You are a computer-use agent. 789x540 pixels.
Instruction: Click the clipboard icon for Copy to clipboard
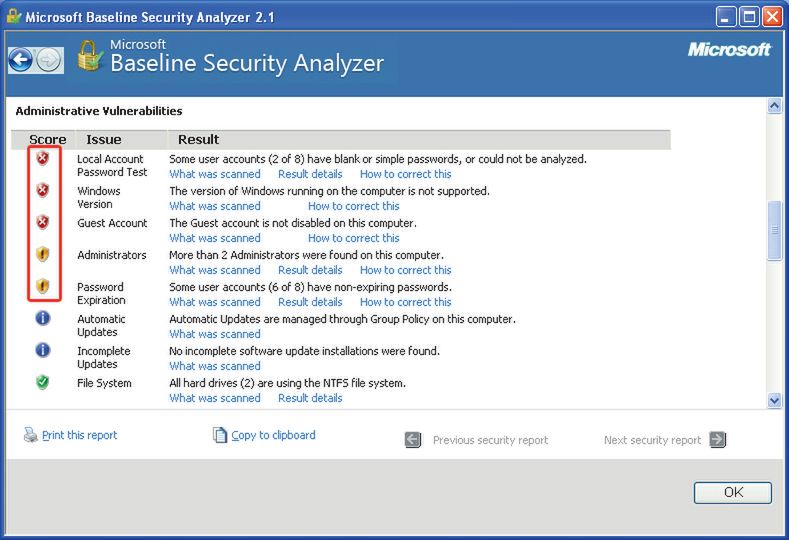(x=220, y=435)
